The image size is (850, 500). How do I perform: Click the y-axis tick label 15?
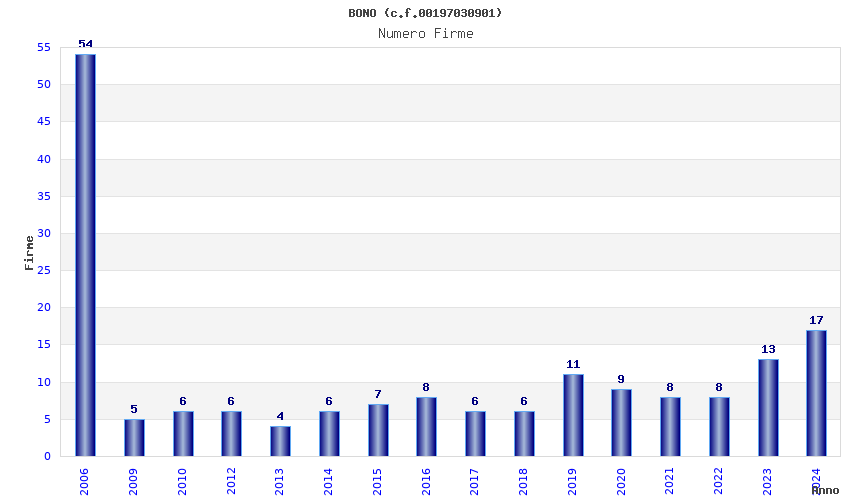click(44, 344)
